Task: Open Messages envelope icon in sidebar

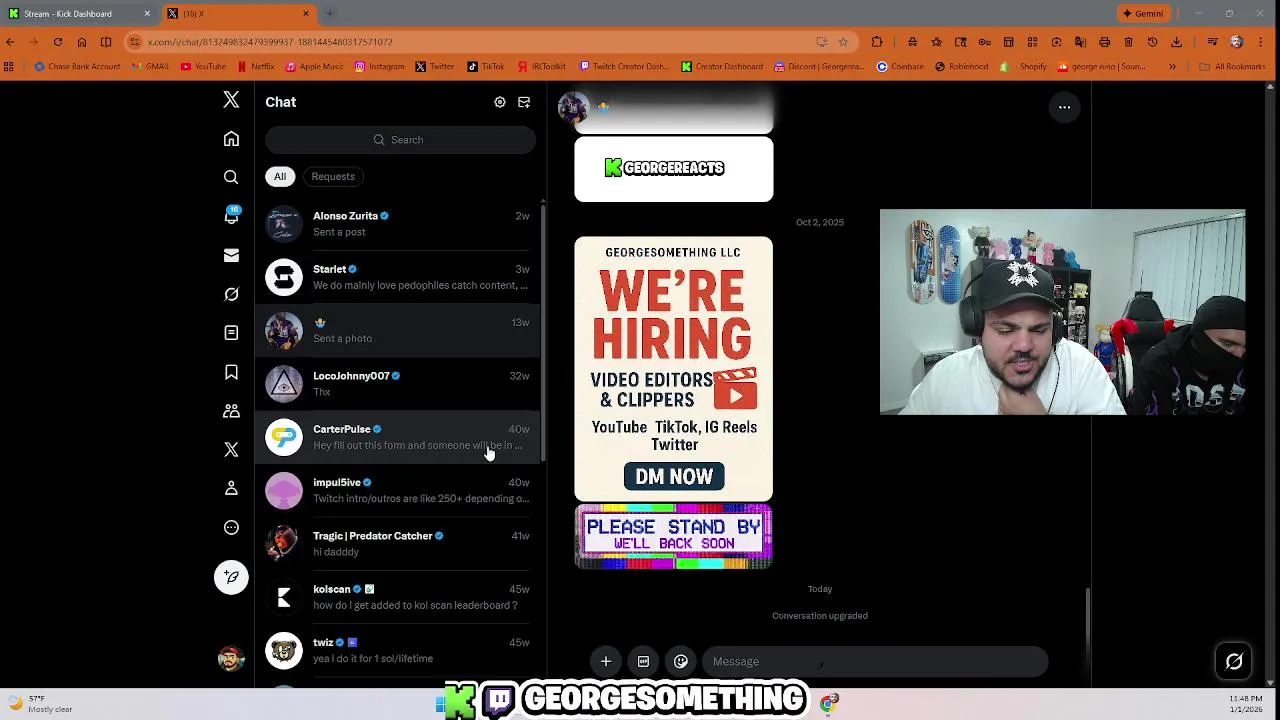Action: 231,255
